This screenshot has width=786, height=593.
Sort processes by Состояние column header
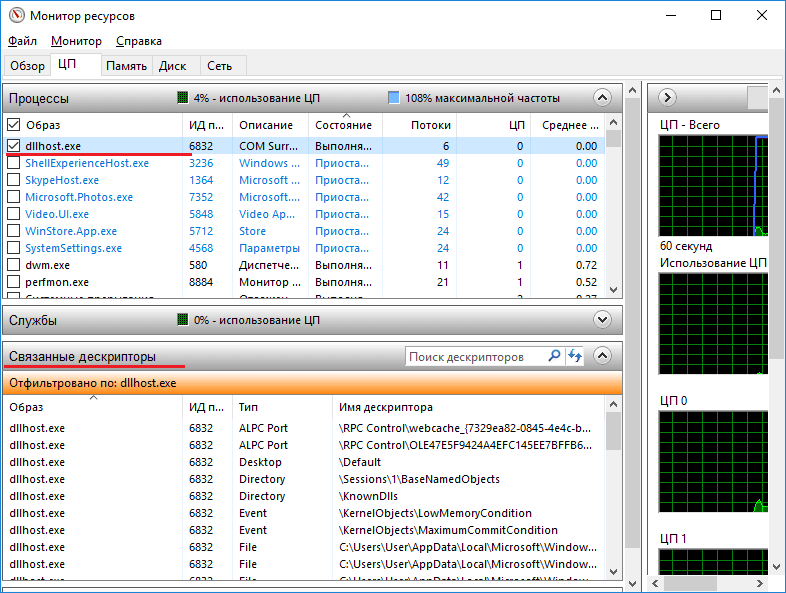point(345,125)
